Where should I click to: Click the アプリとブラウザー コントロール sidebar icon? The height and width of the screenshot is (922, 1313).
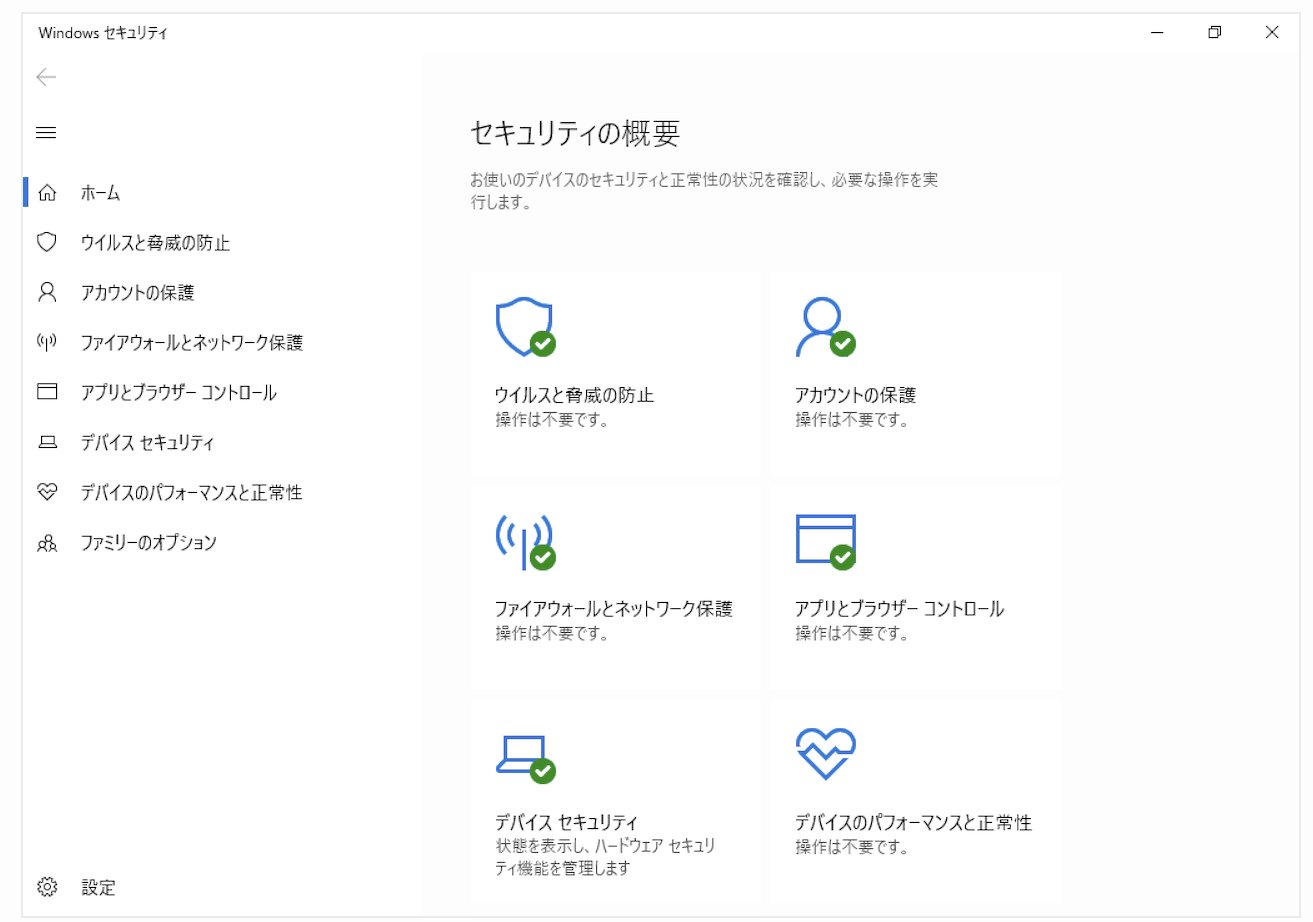pyautogui.click(x=47, y=392)
